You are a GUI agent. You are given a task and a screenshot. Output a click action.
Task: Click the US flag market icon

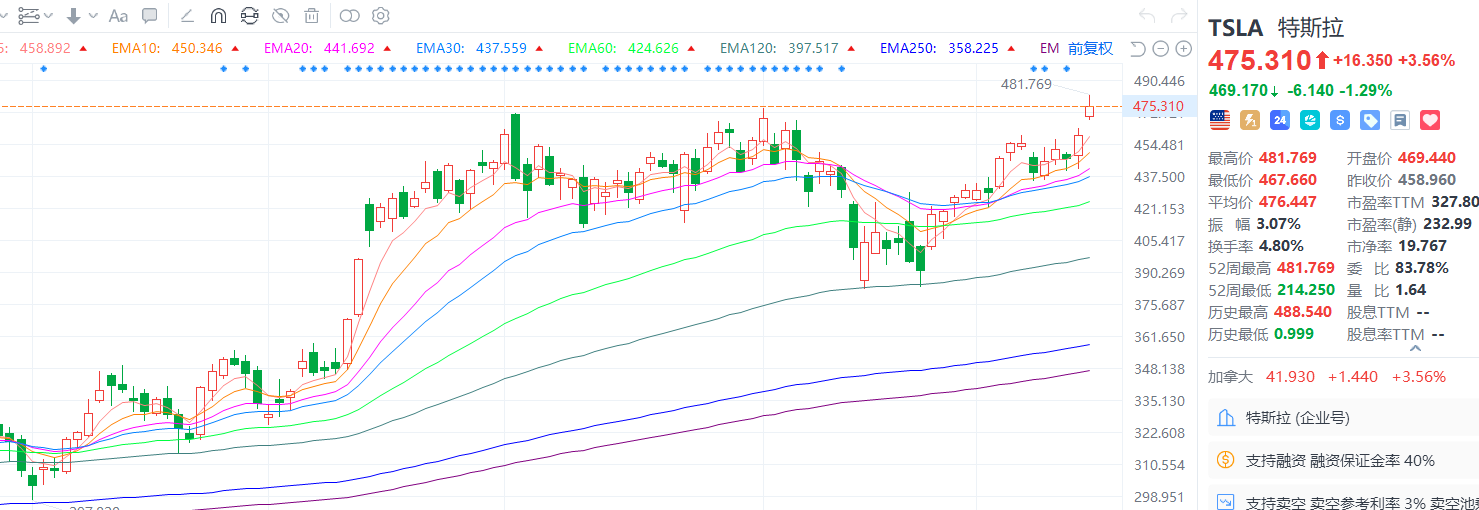(1219, 120)
